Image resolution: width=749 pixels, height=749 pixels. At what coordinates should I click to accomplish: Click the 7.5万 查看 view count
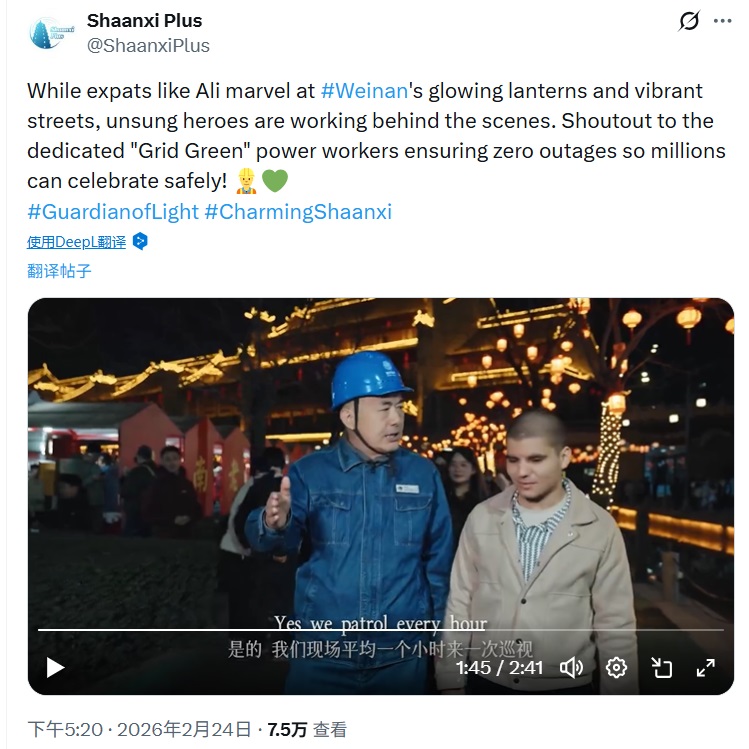(x=307, y=730)
